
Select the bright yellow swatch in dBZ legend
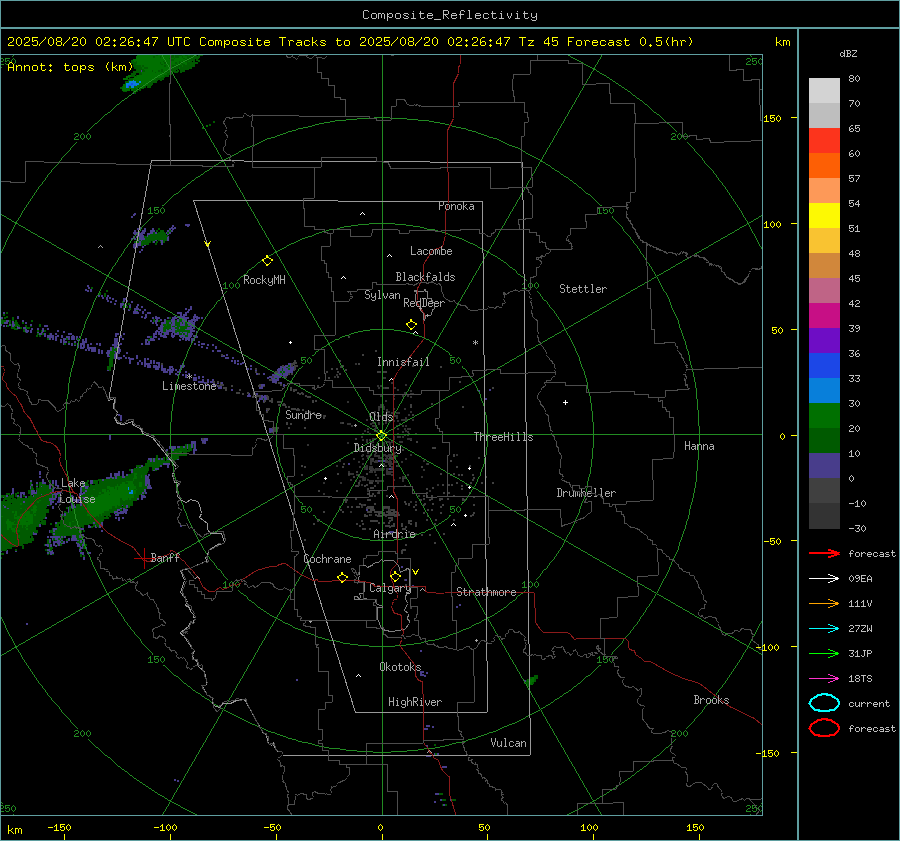tap(824, 216)
